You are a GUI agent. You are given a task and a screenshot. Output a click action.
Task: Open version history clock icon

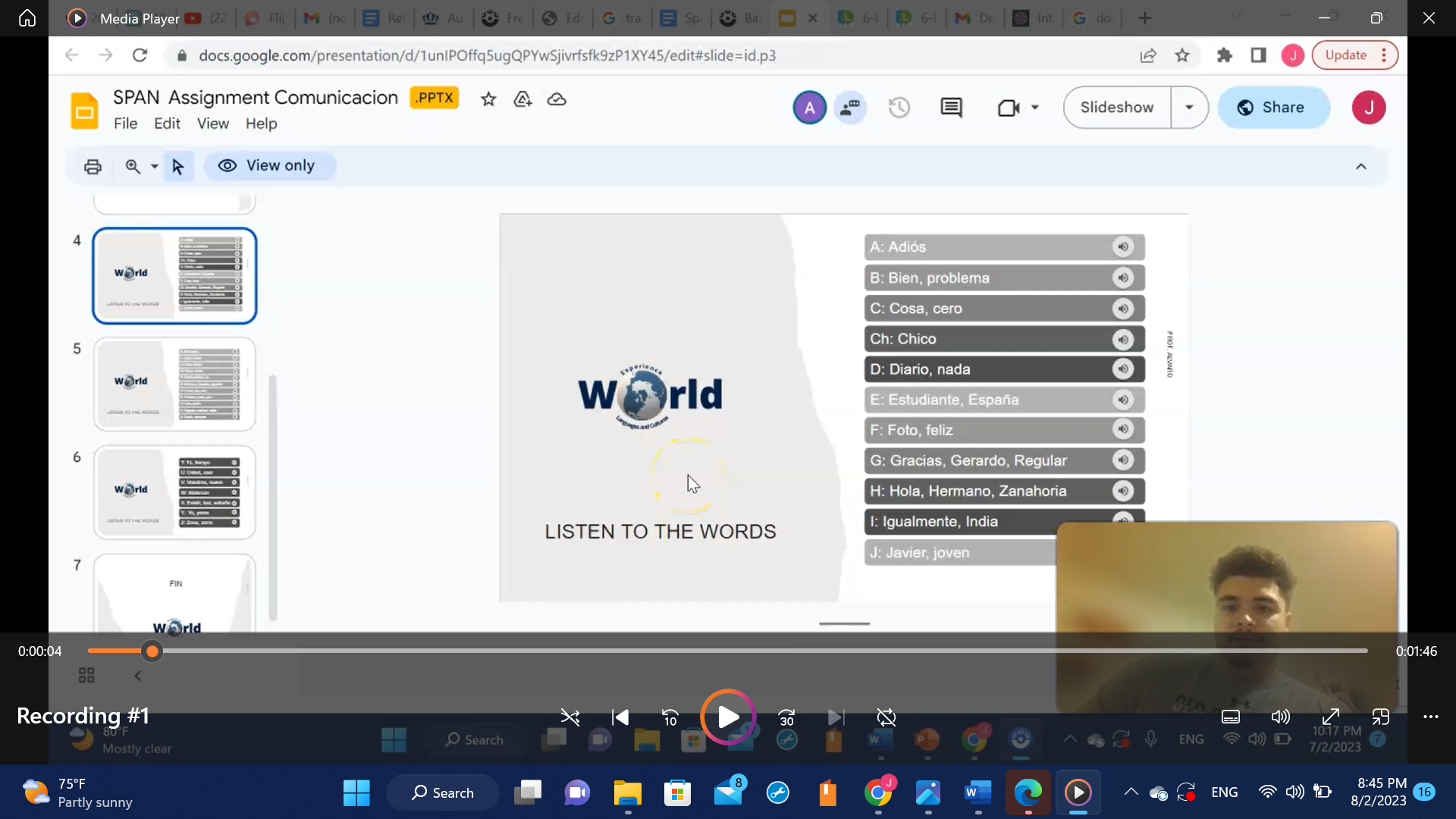899,108
